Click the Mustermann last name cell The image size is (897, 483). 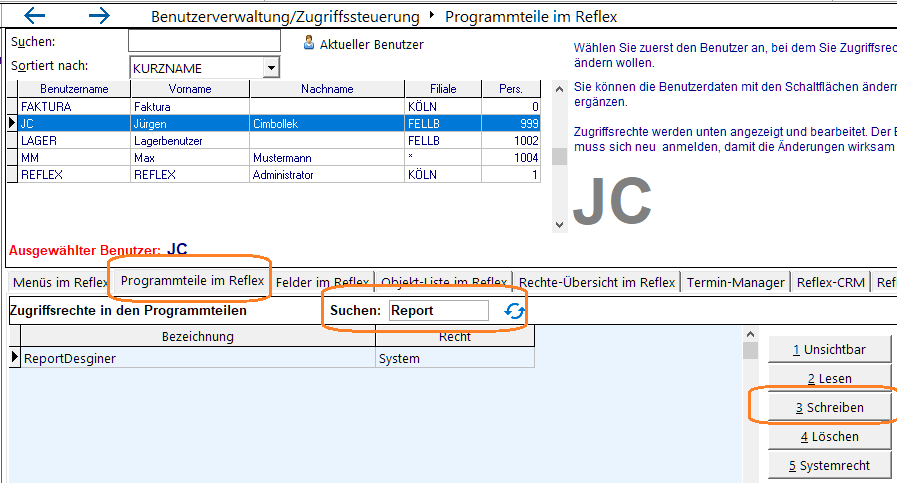tap(327, 157)
